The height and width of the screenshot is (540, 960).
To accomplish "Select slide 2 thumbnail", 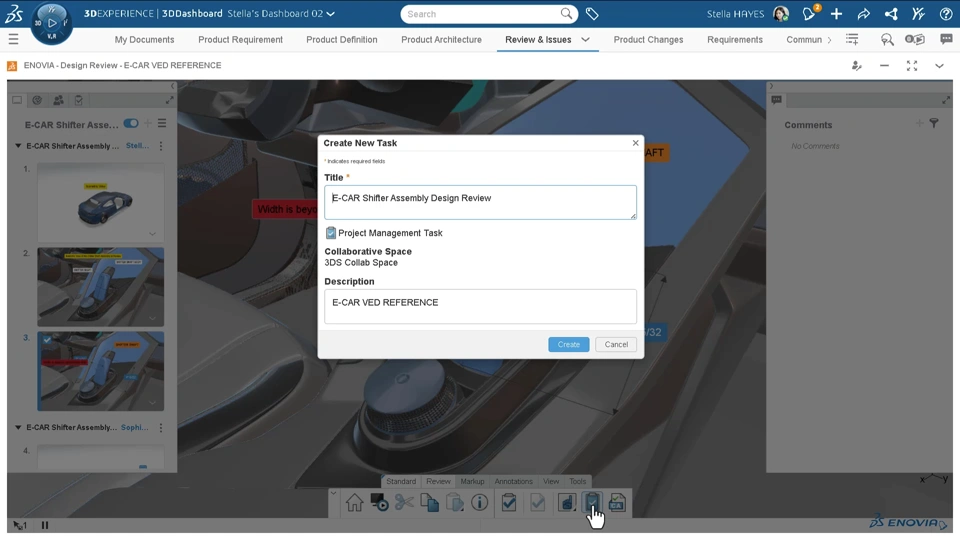I will [x=100, y=287].
